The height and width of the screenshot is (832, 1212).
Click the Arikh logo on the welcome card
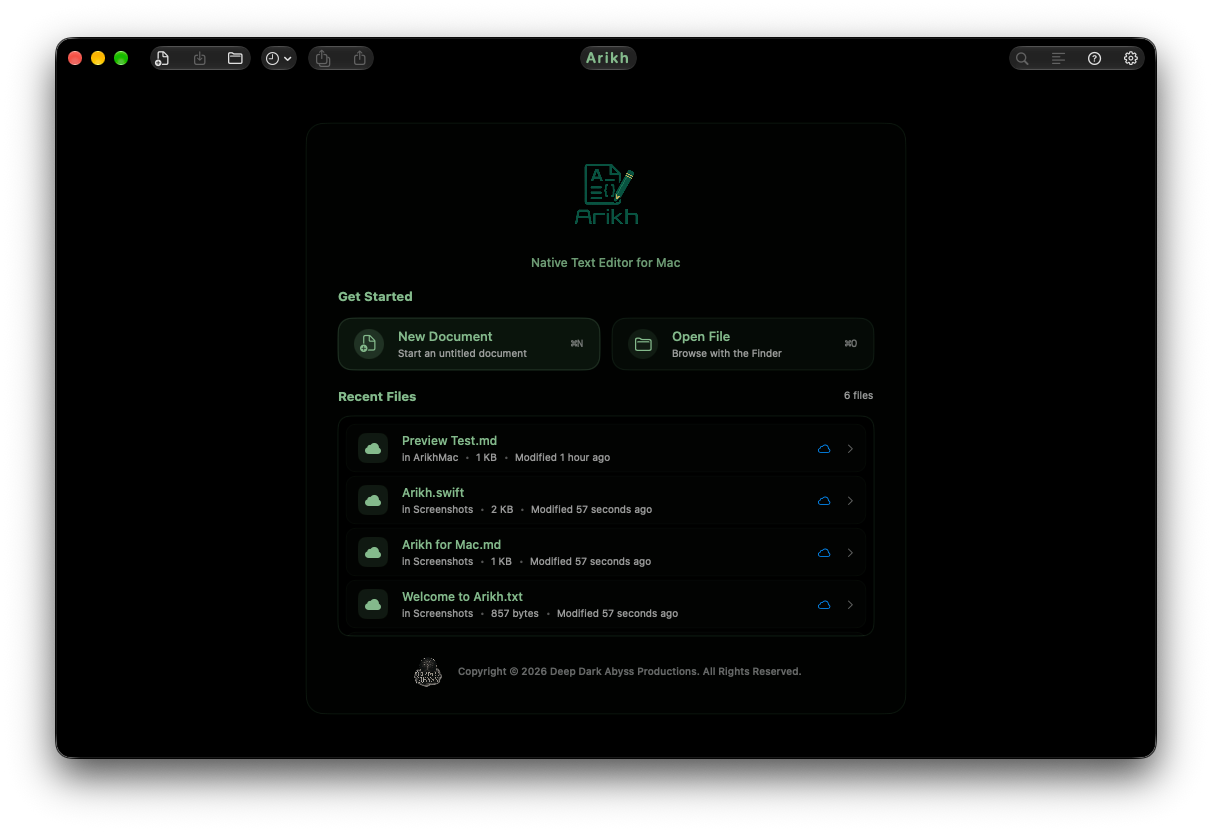[x=606, y=194]
